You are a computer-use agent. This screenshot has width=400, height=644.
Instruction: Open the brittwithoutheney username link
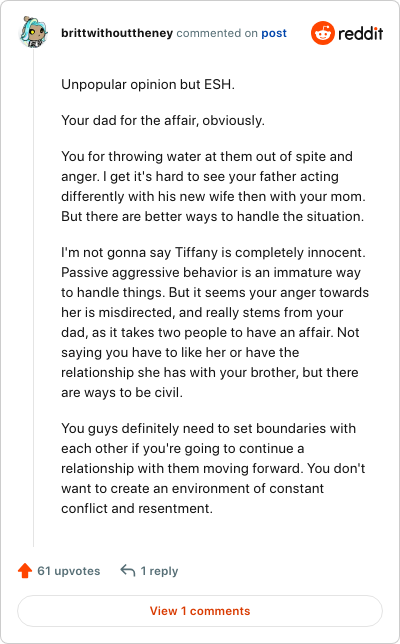[117, 33]
